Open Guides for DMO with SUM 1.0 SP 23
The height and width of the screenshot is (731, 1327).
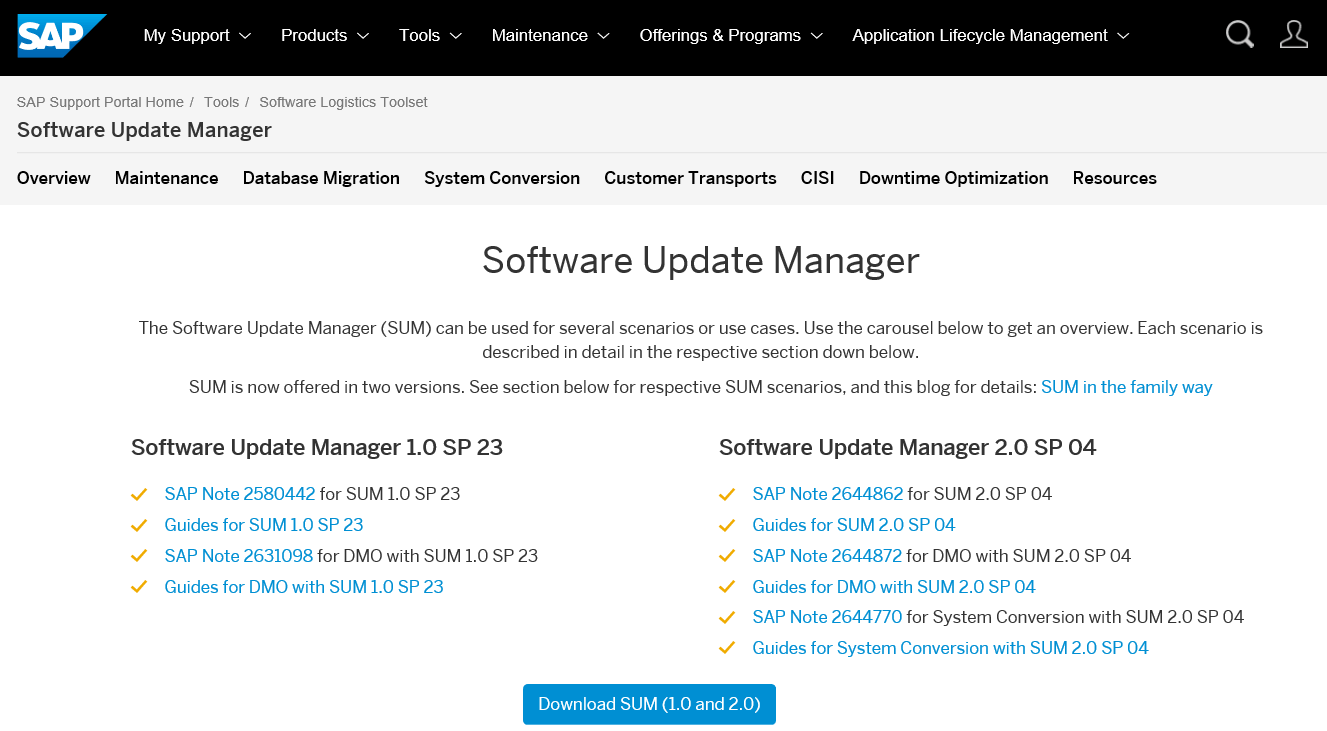coord(304,587)
